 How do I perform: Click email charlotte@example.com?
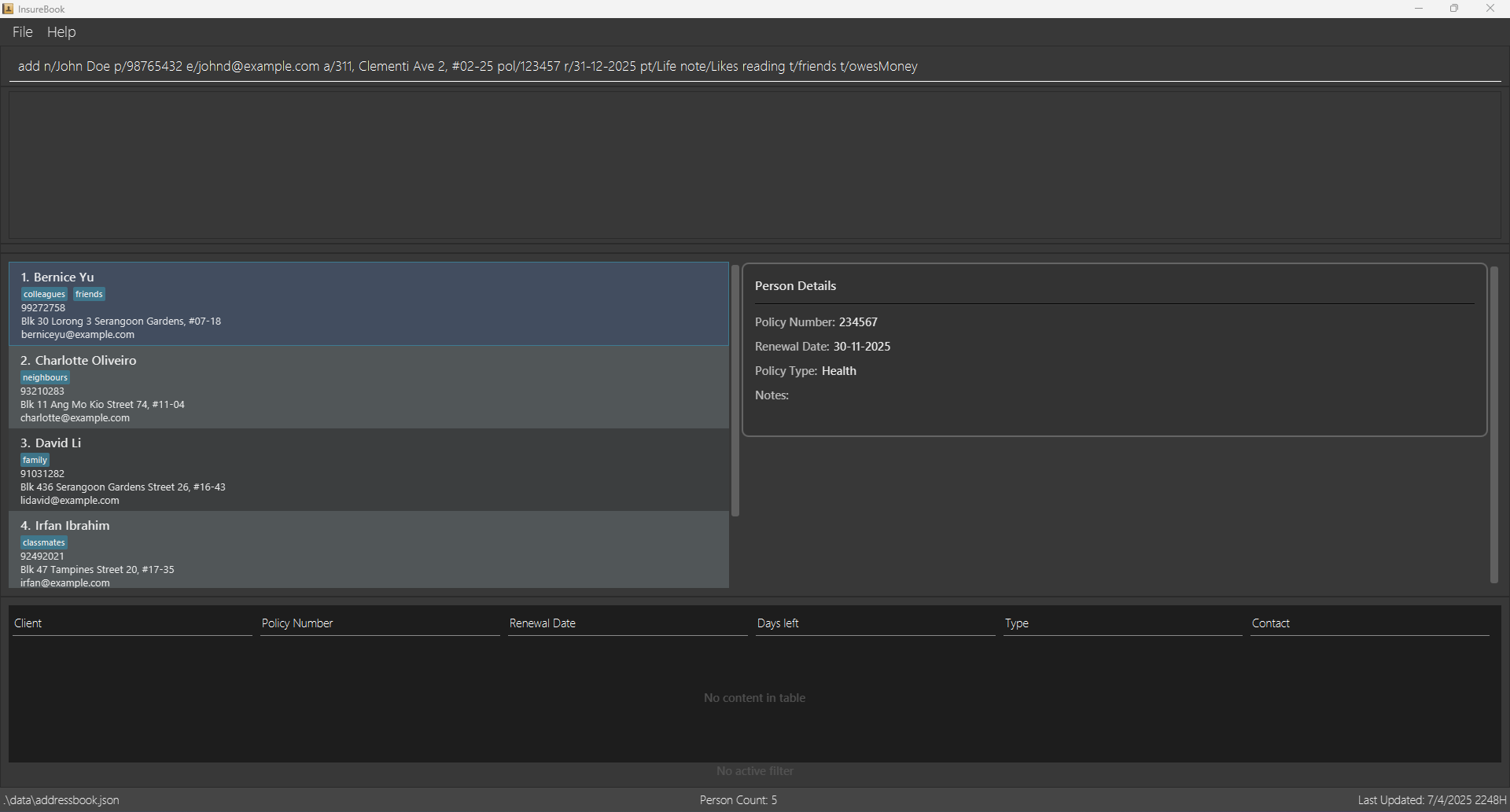point(75,418)
